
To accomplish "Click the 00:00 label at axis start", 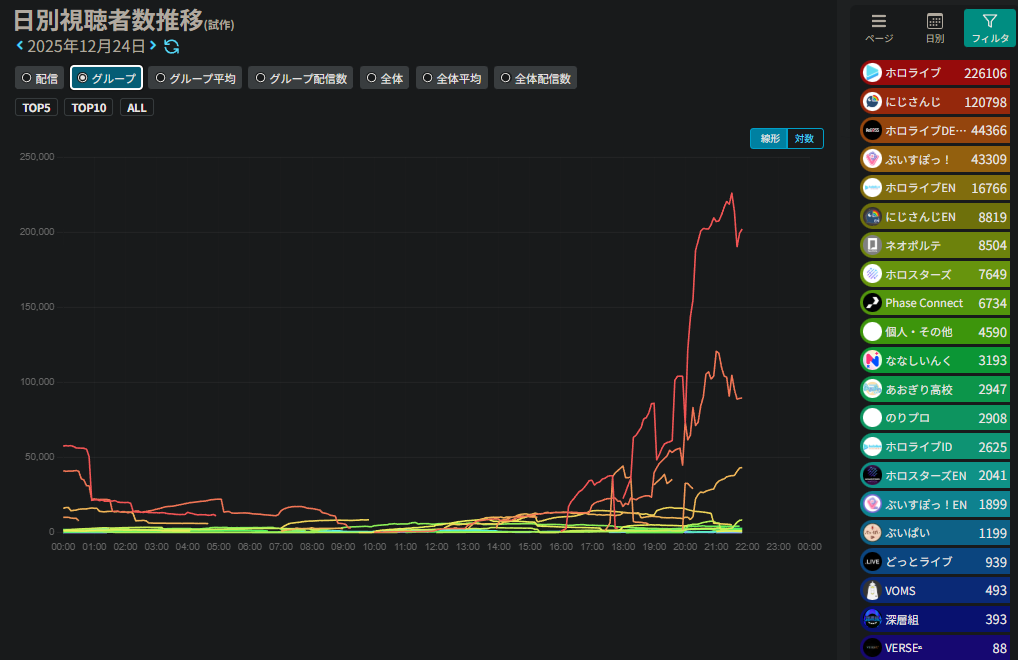I will click(63, 546).
